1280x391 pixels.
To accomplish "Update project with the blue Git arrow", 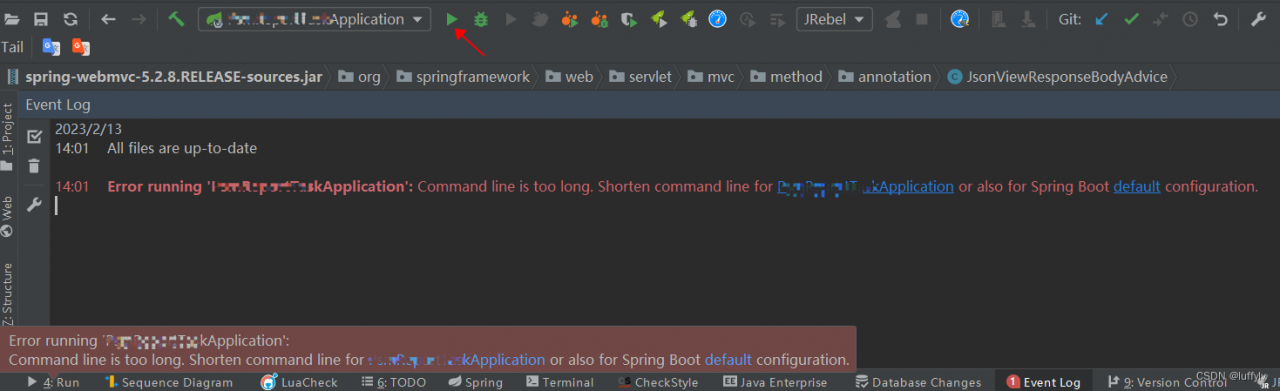I will [1101, 18].
